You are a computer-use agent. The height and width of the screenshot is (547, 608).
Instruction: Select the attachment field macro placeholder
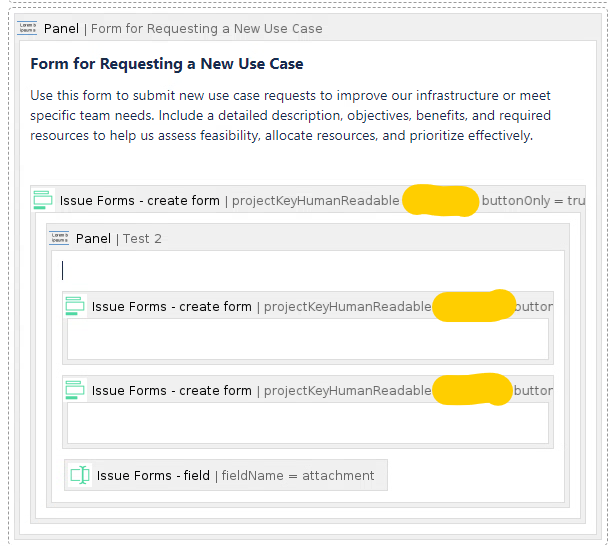point(226,475)
